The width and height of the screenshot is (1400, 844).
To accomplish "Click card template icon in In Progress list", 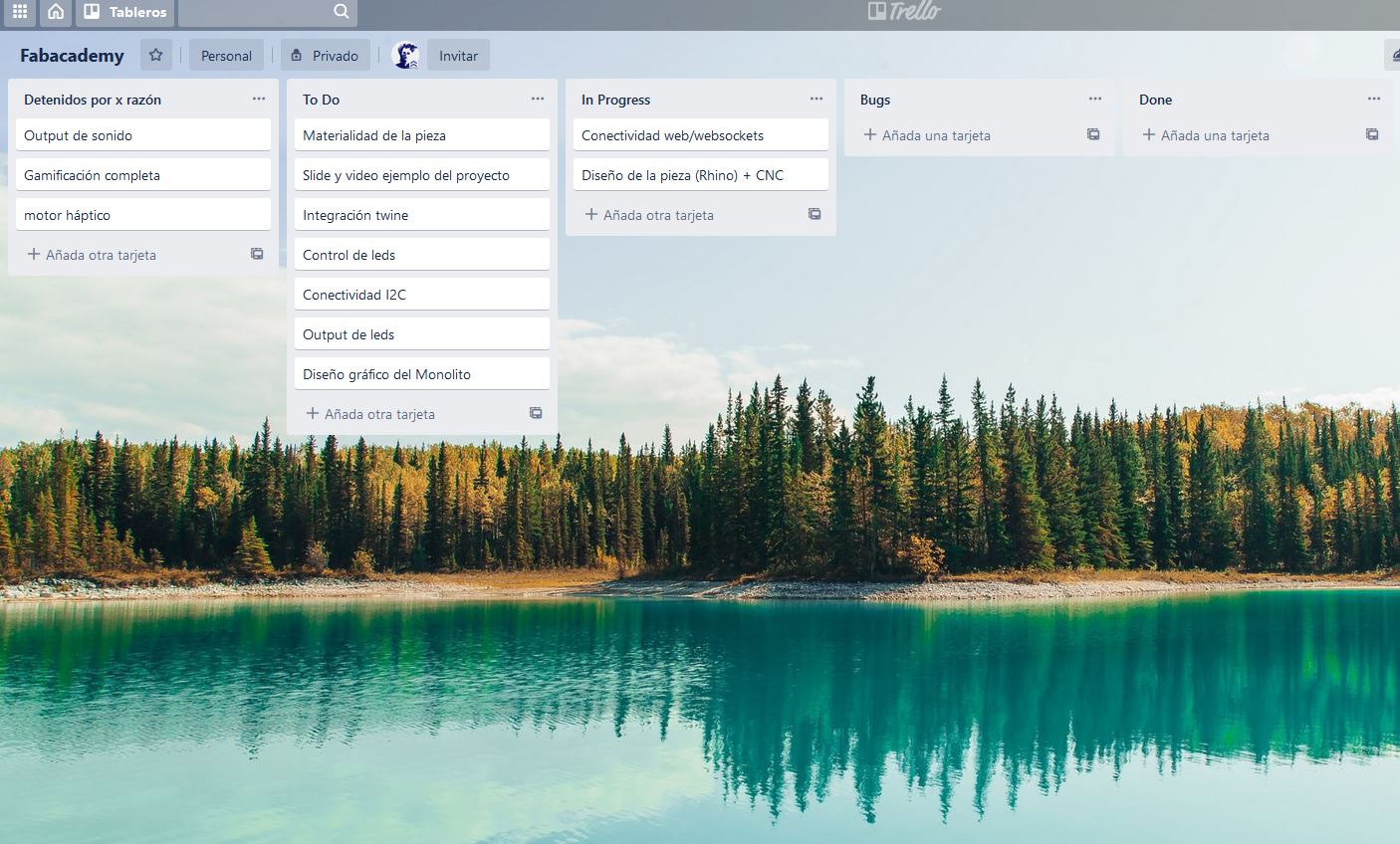I will 815,214.
